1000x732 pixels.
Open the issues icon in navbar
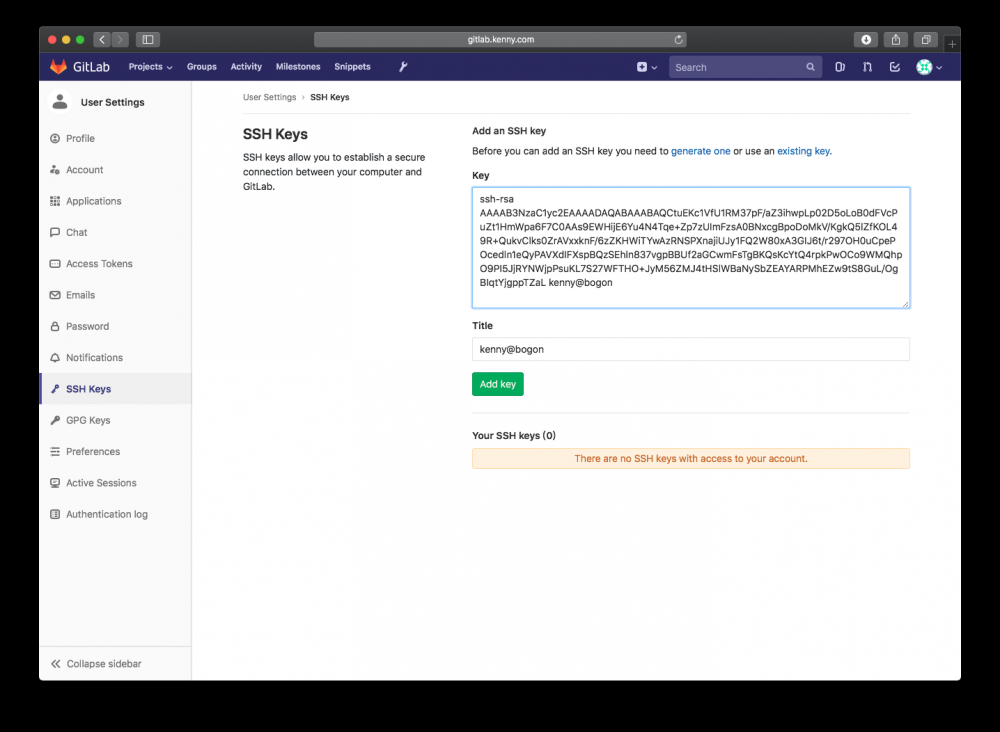coord(840,67)
